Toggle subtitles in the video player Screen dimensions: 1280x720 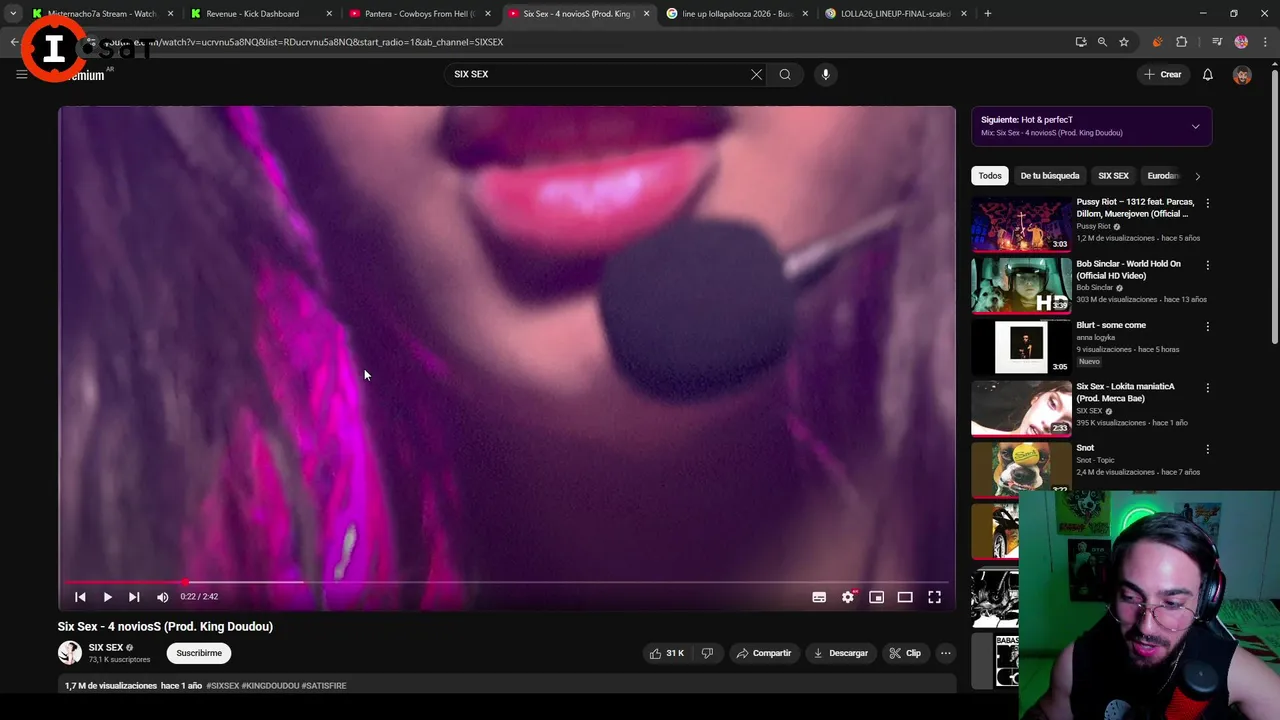819,597
